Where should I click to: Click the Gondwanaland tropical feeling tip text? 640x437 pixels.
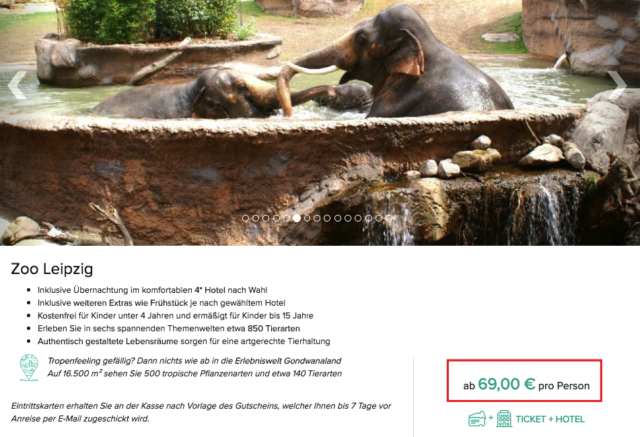coord(194,367)
